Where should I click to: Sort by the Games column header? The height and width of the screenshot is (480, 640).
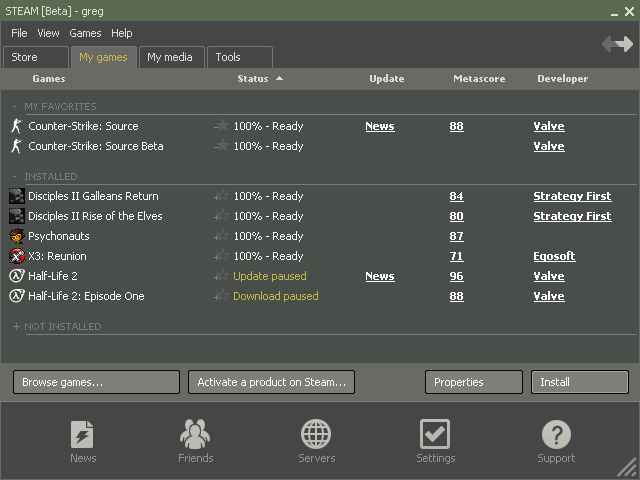49,79
